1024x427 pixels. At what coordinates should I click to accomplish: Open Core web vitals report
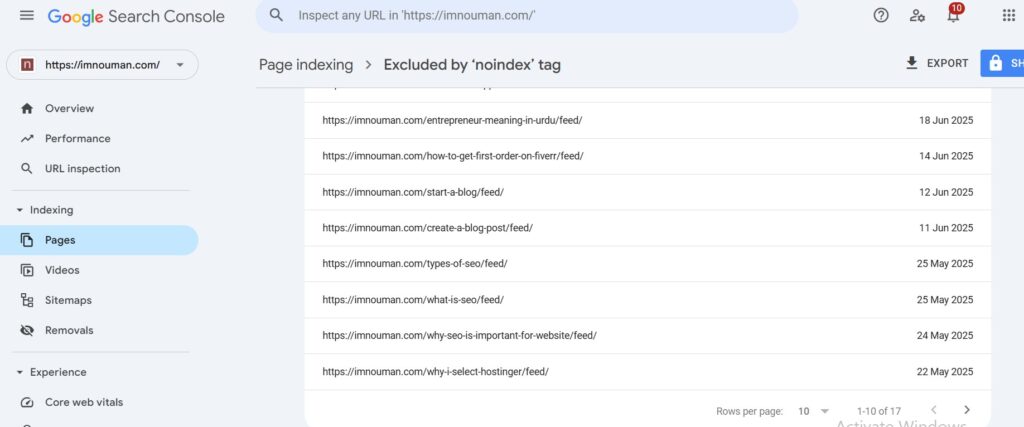click(84, 402)
